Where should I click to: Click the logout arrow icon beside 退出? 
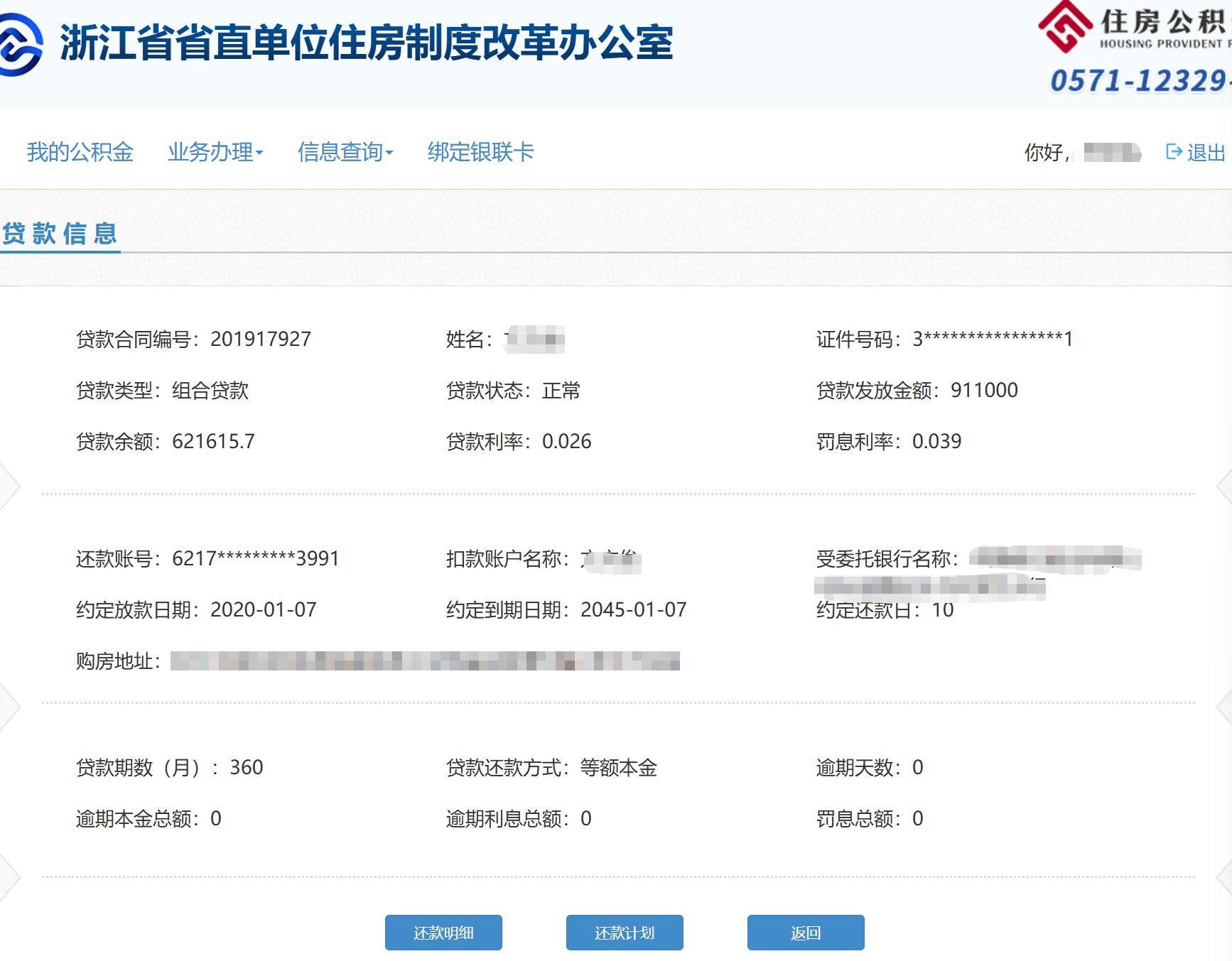(1174, 151)
